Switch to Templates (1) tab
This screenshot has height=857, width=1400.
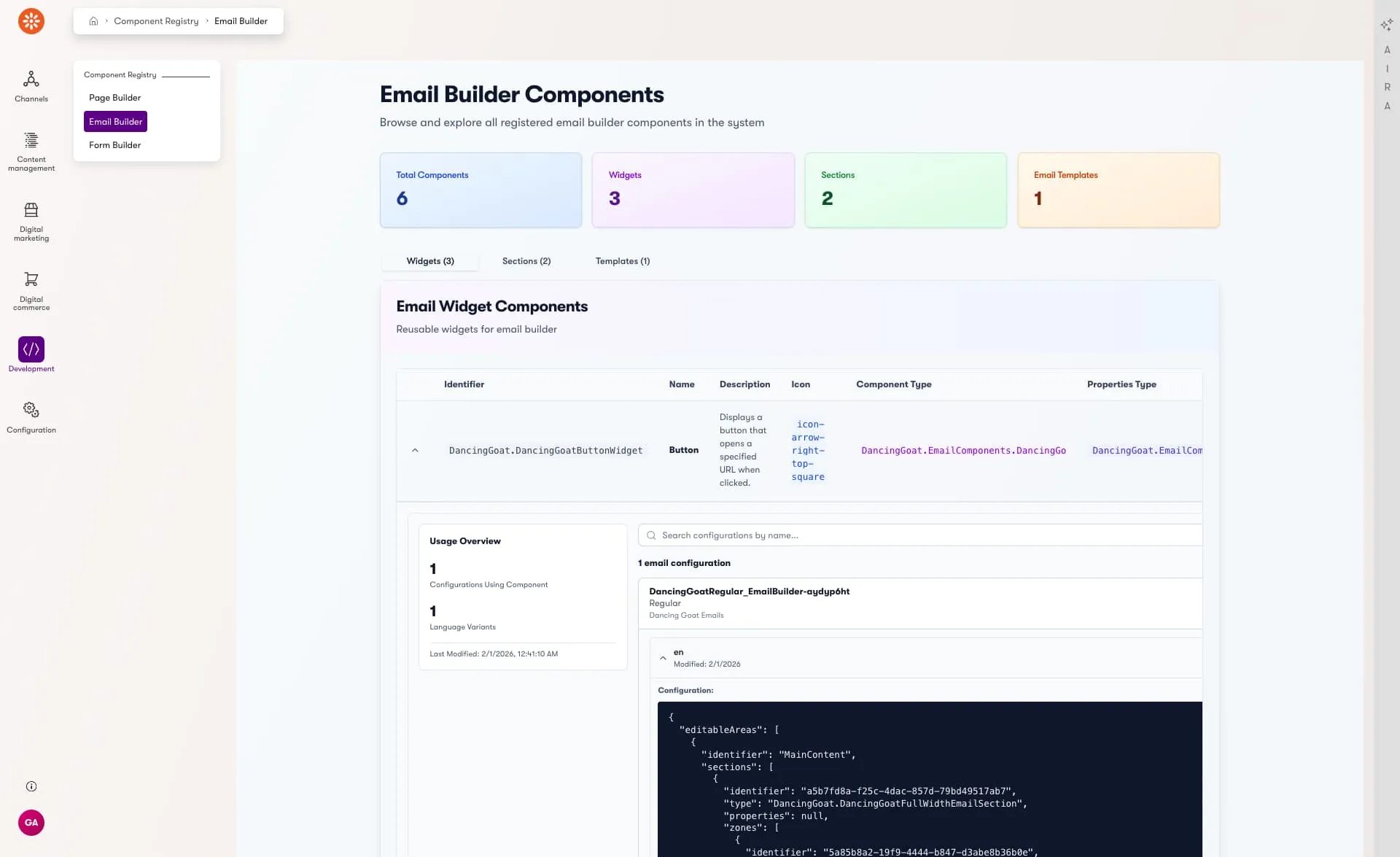click(x=622, y=261)
